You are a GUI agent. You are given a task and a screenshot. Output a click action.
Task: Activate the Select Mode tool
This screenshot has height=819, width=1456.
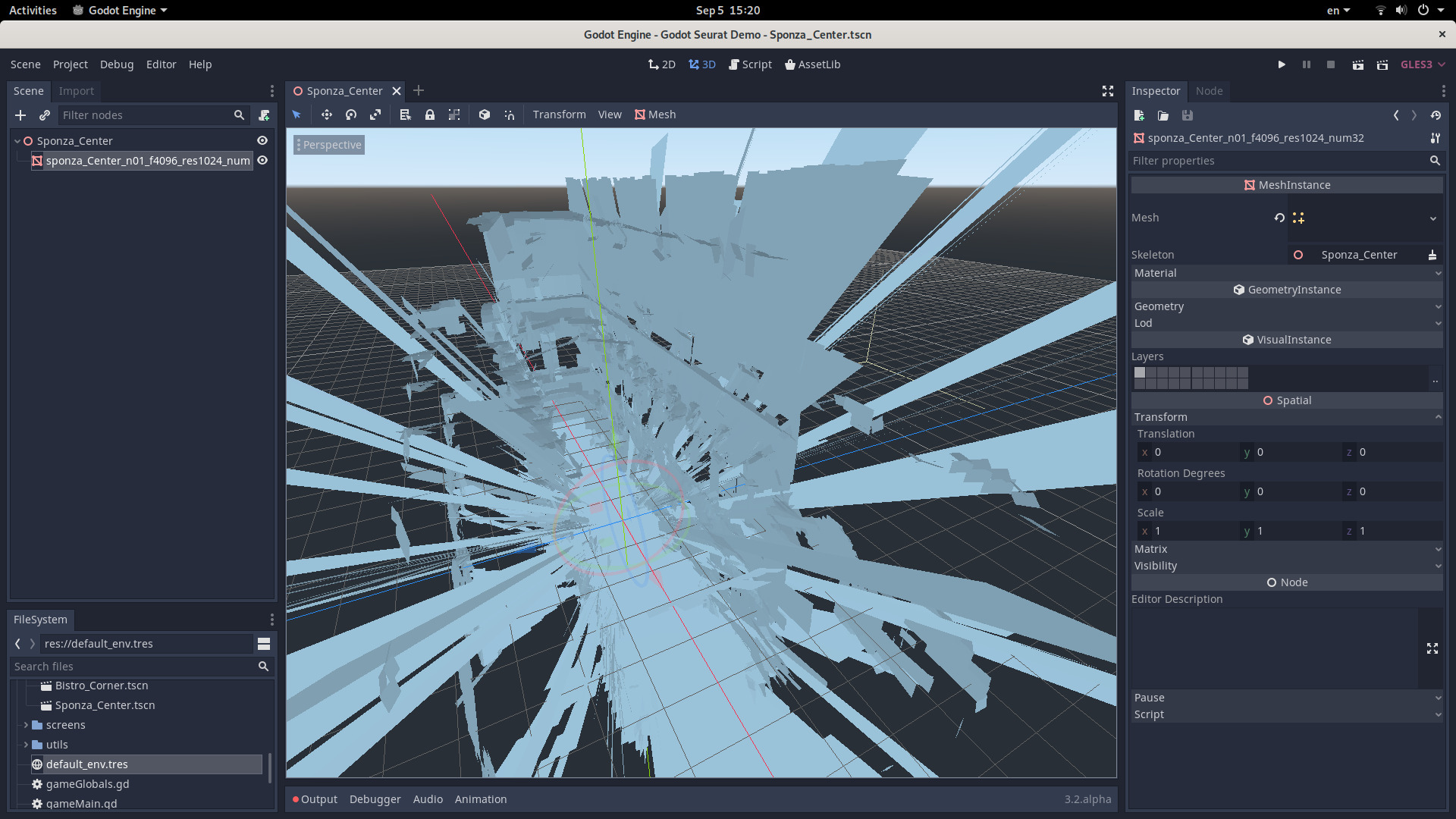click(297, 115)
